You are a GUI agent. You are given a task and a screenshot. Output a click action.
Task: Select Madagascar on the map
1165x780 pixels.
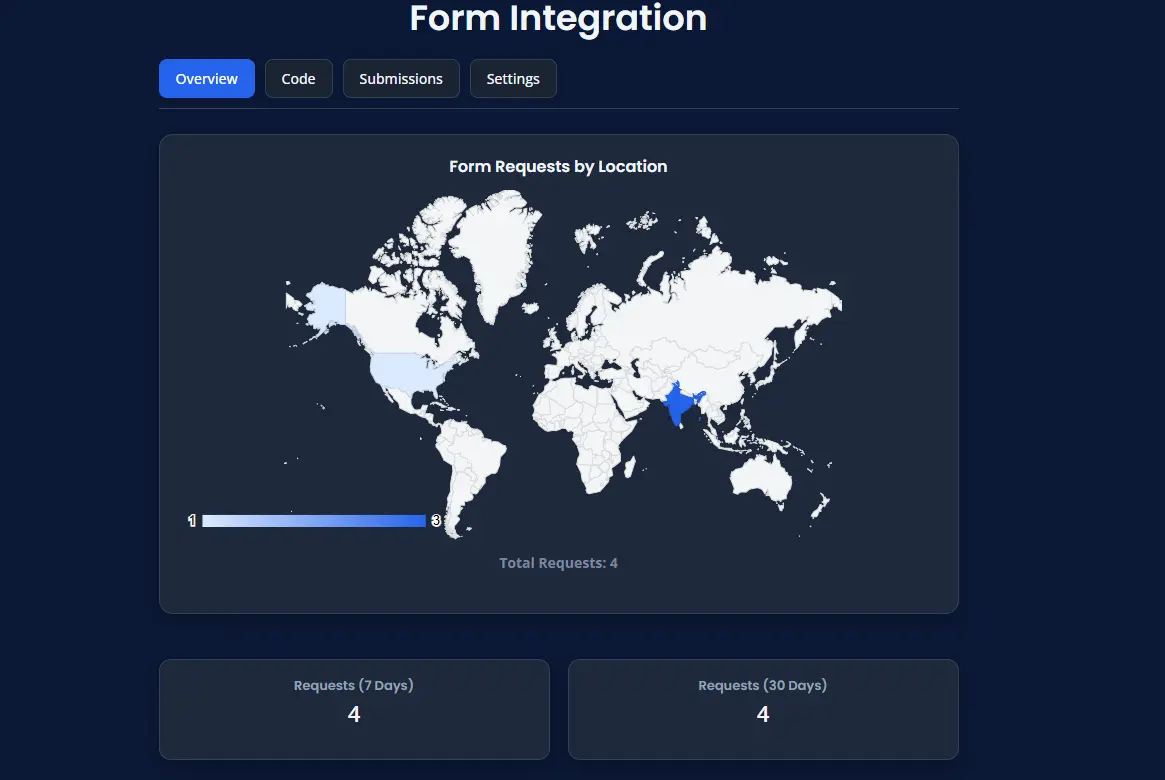coord(630,465)
